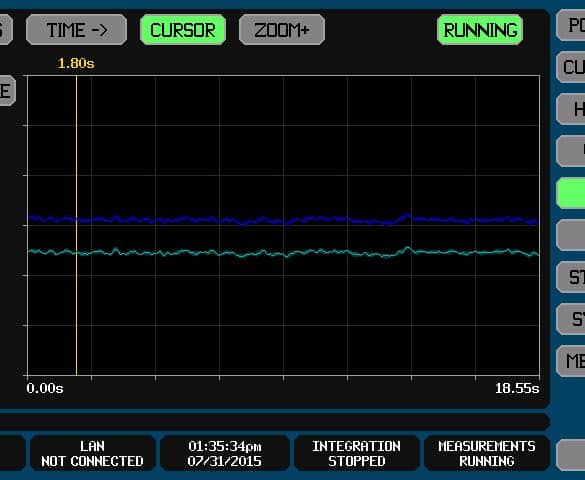This screenshot has height=480, width=585.
Task: Click the 18.55s end time label
Action: 517,389
